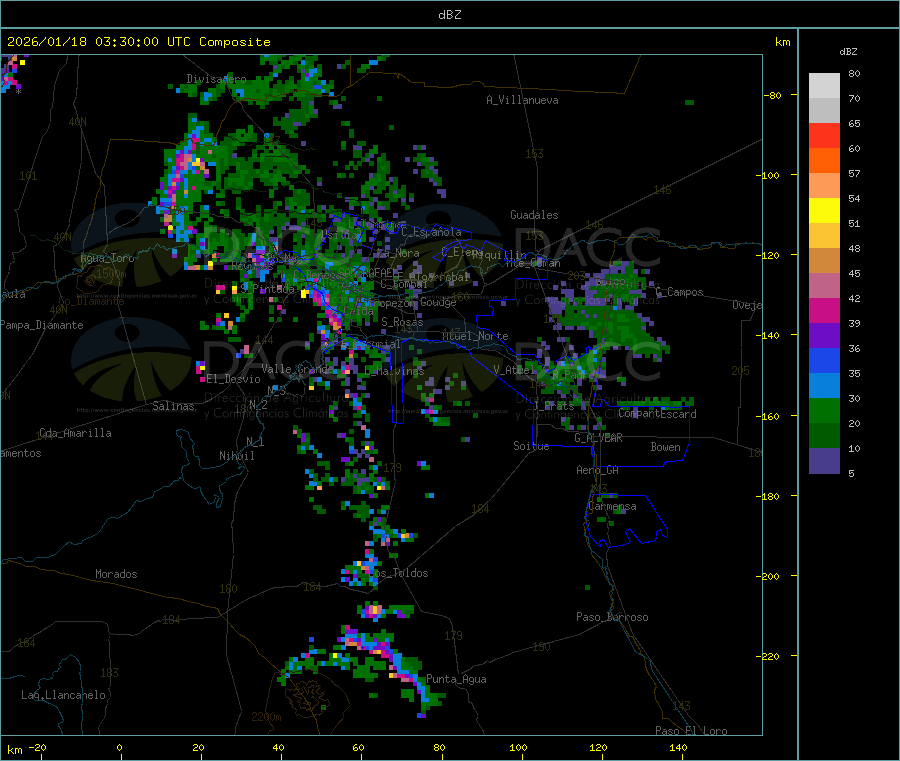
Task: Select the 'Soitue' place label
Action: 531,446
